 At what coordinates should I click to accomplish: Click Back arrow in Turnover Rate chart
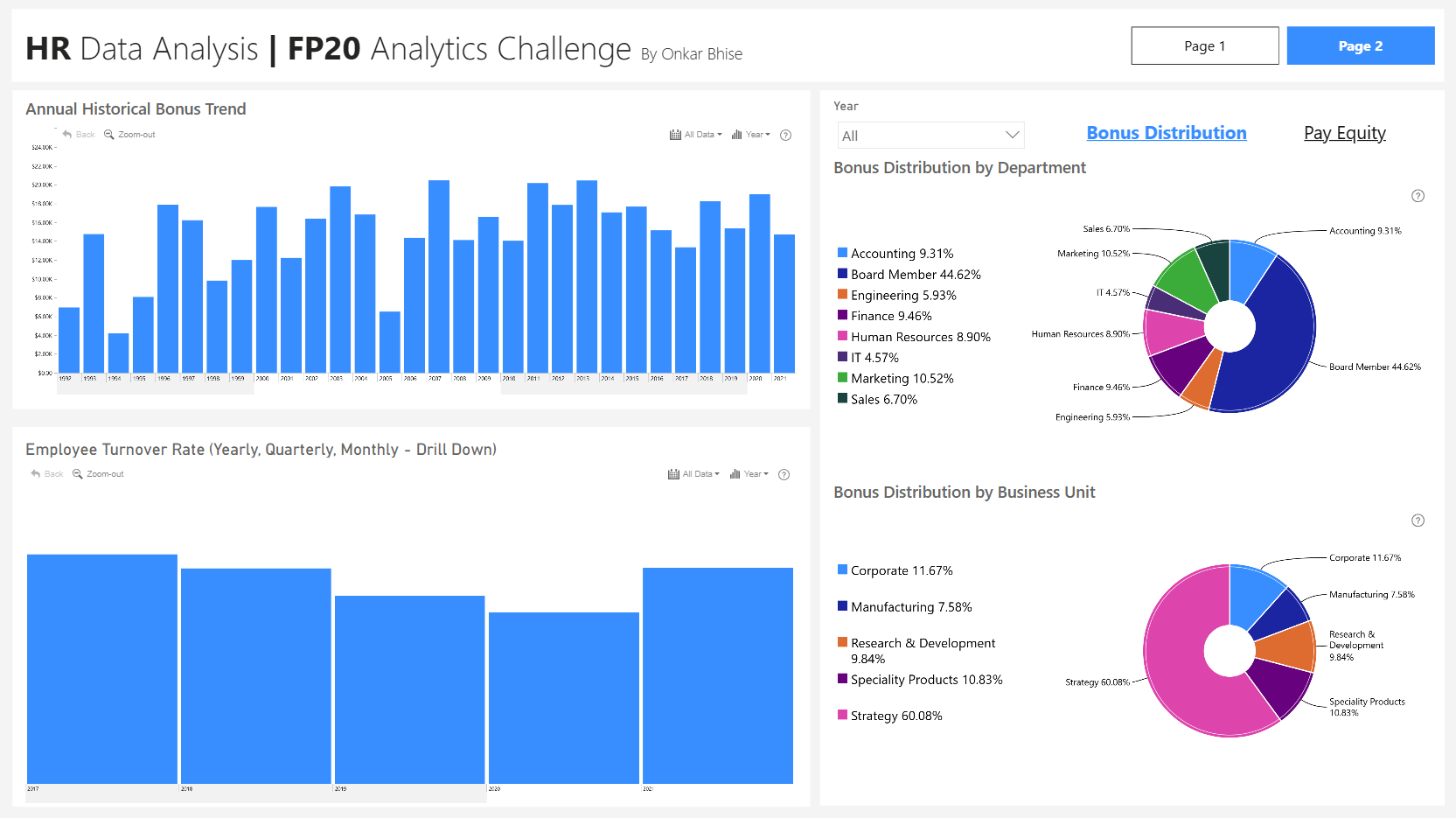click(x=36, y=474)
